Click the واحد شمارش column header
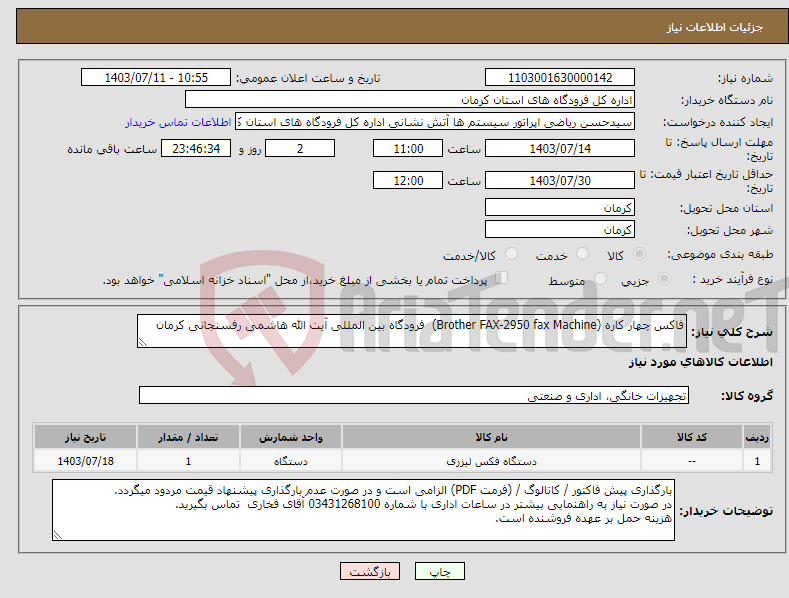The height and width of the screenshot is (598, 789). click(x=291, y=437)
